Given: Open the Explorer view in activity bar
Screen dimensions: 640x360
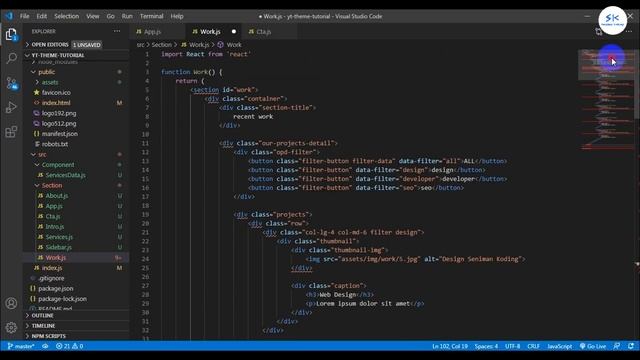Looking at the screenshot, I should 11,34.
